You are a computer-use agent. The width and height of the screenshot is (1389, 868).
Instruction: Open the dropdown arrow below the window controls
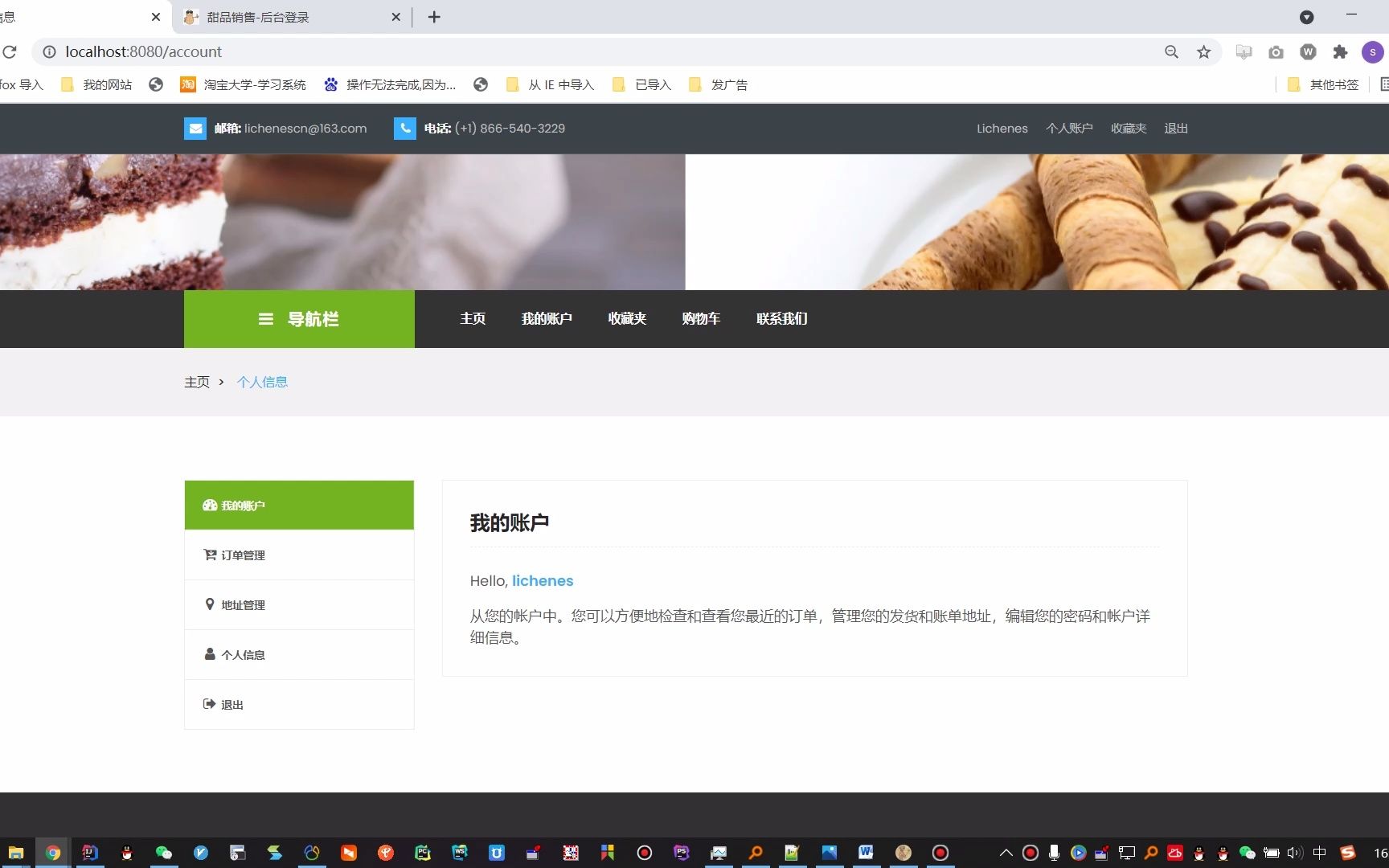1308,17
